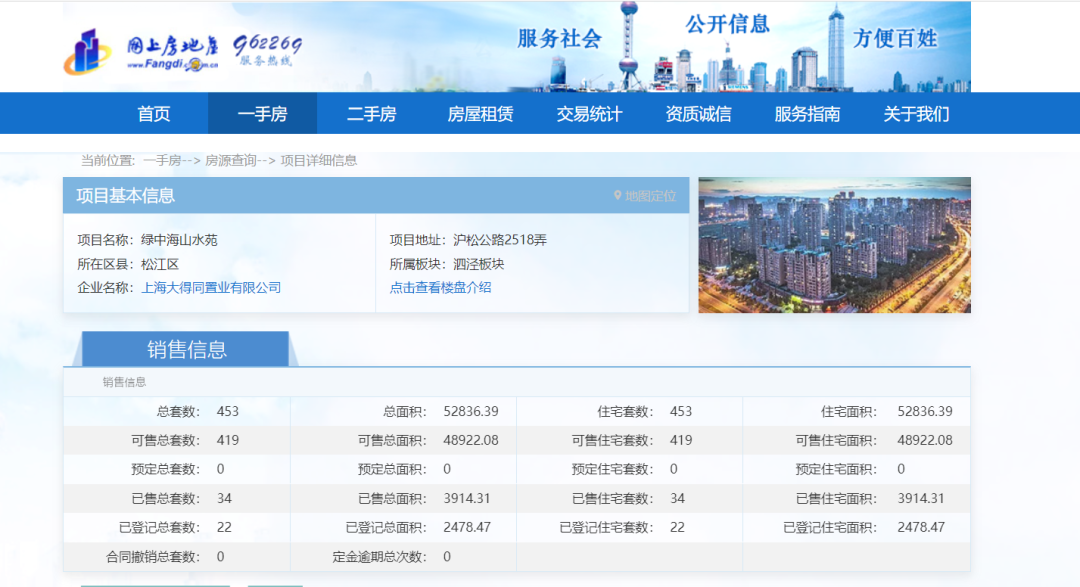Click the 点击查看楼盘介绍 link
This screenshot has width=1080, height=587.
pyautogui.click(x=440, y=288)
